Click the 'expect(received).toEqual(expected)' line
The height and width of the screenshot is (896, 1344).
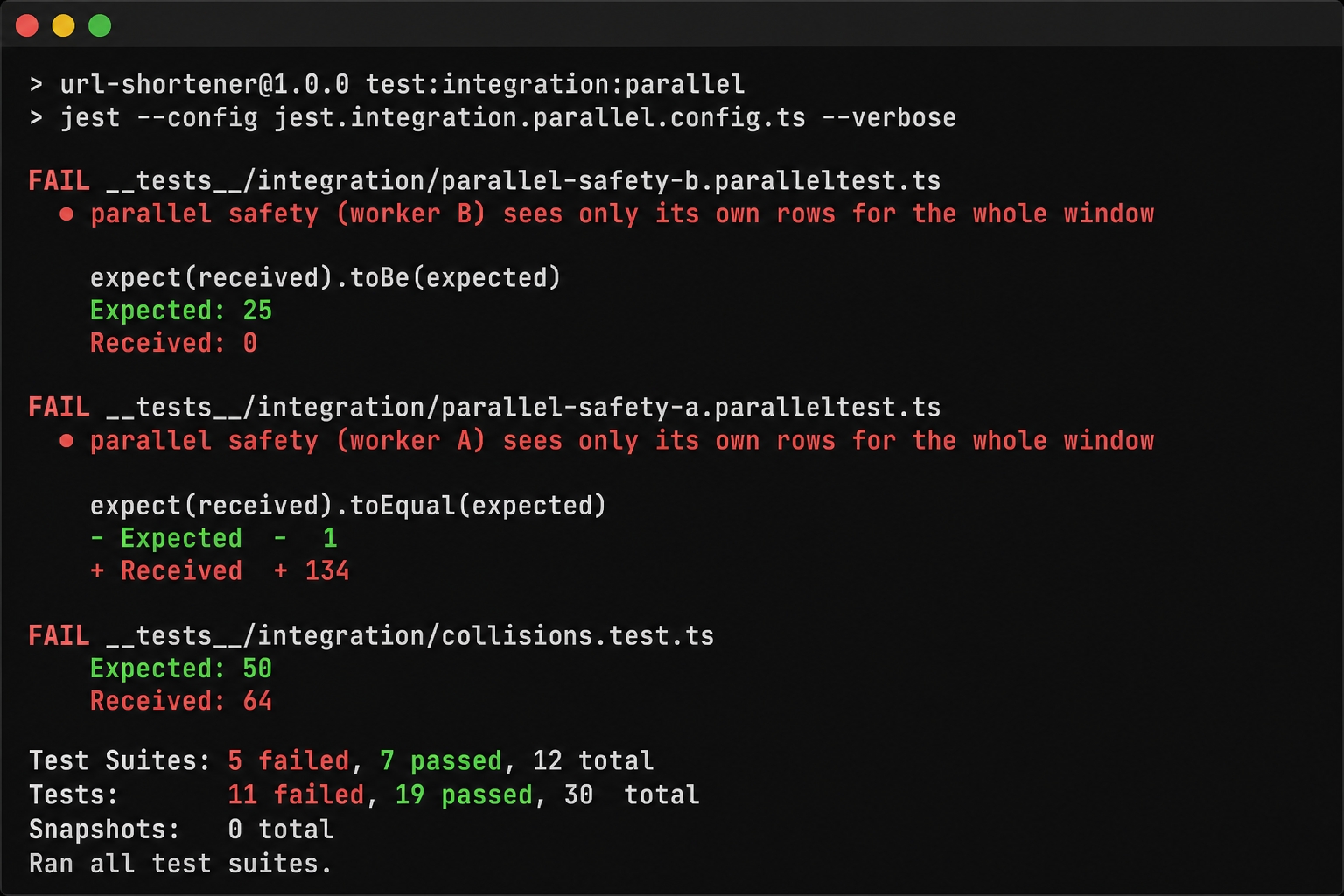(x=348, y=505)
